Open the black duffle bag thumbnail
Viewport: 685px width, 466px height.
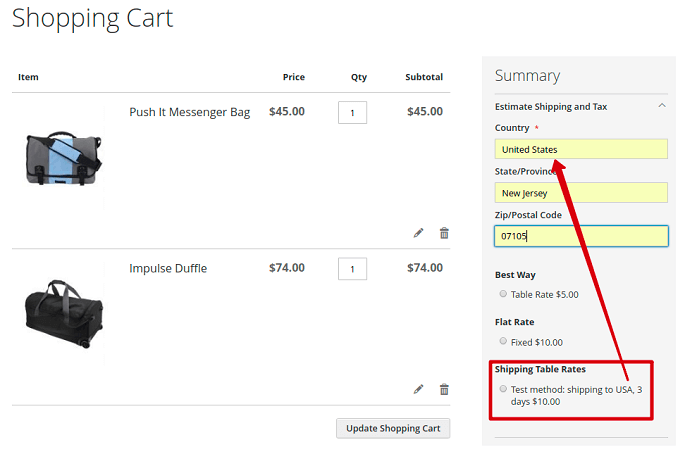(64, 313)
